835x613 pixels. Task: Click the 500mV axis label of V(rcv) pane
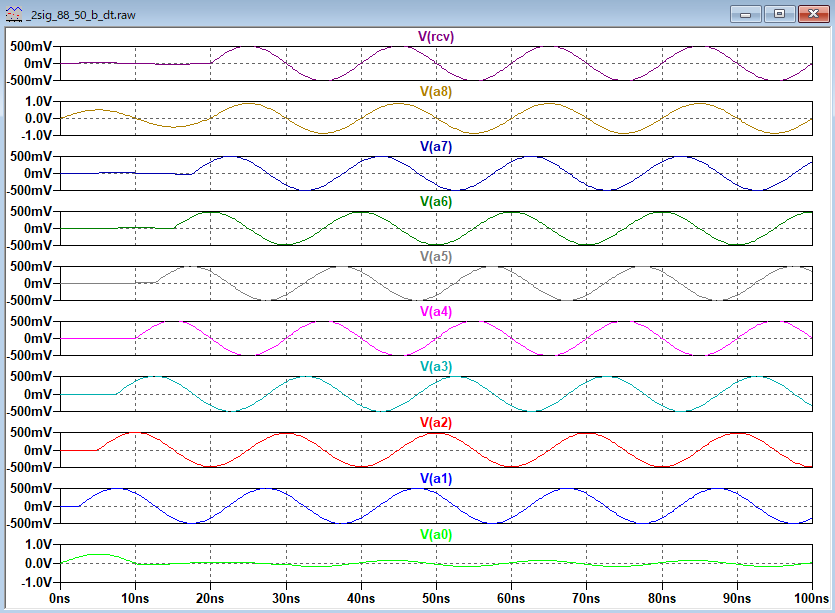[x=31, y=47]
